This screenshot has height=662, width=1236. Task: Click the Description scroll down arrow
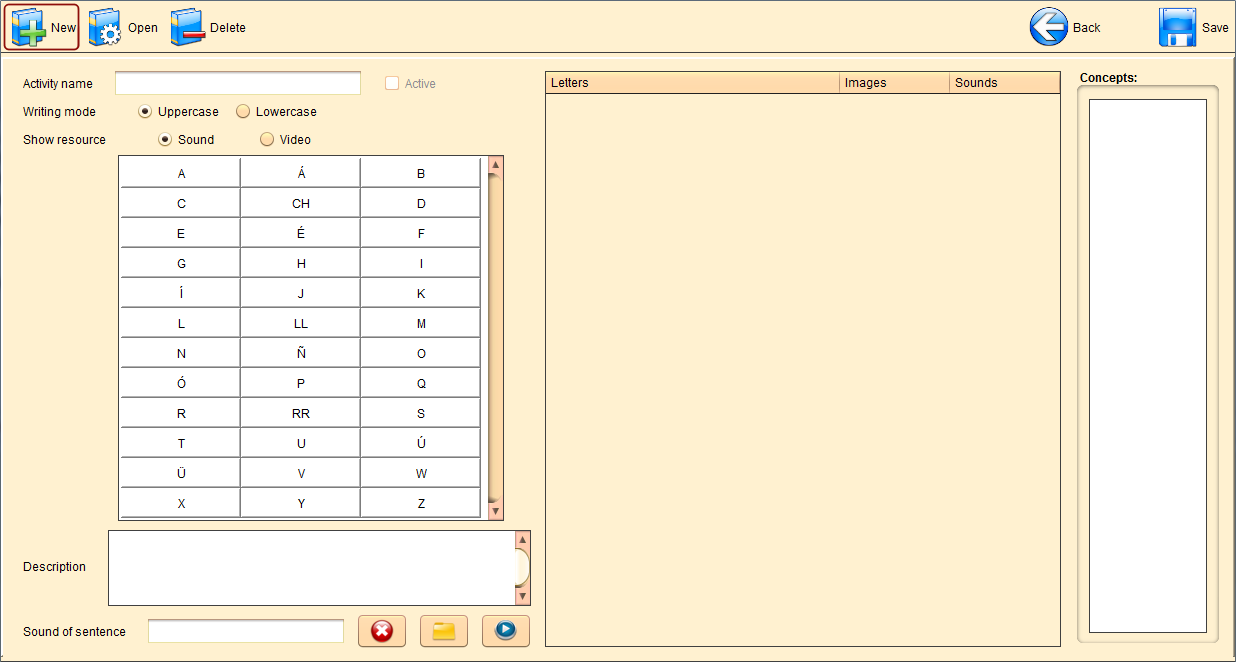click(522, 597)
